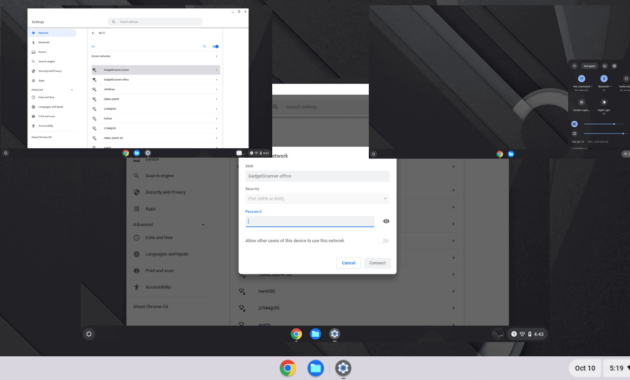This screenshot has height=380, width=630.
Task: Open Files from the small Settings window's shelf
Action: click(137, 153)
